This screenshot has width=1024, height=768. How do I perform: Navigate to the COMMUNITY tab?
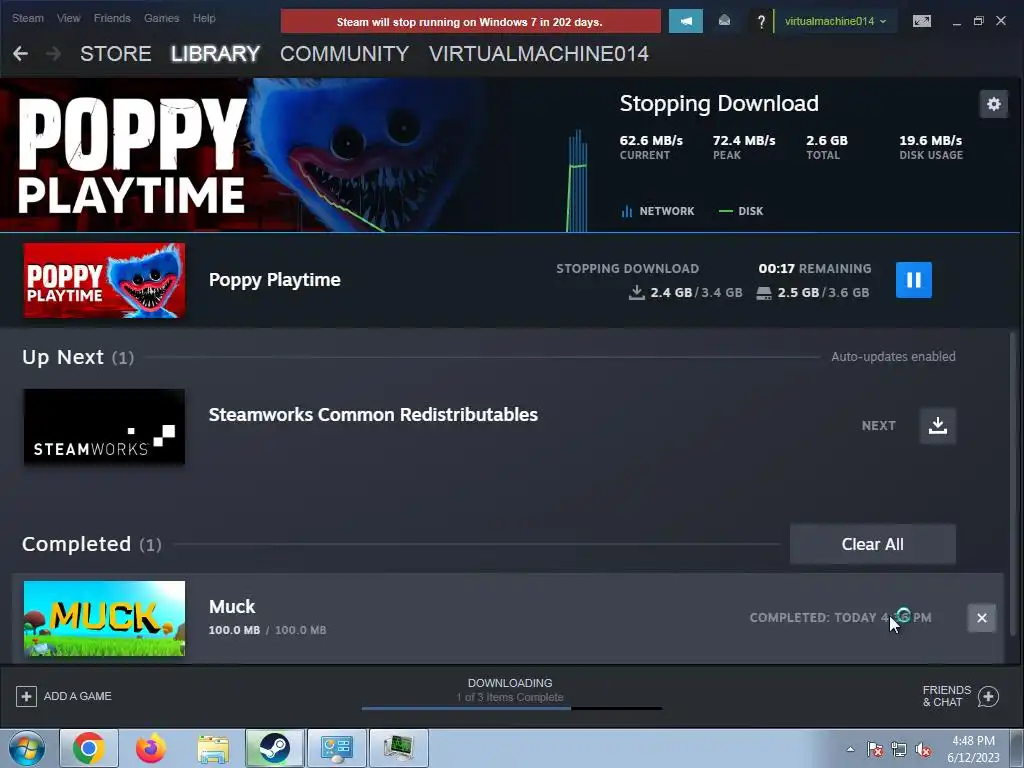click(x=344, y=54)
